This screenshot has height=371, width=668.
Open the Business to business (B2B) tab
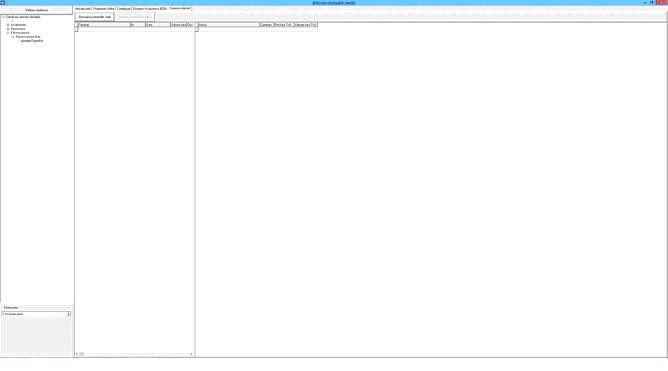[150, 9]
